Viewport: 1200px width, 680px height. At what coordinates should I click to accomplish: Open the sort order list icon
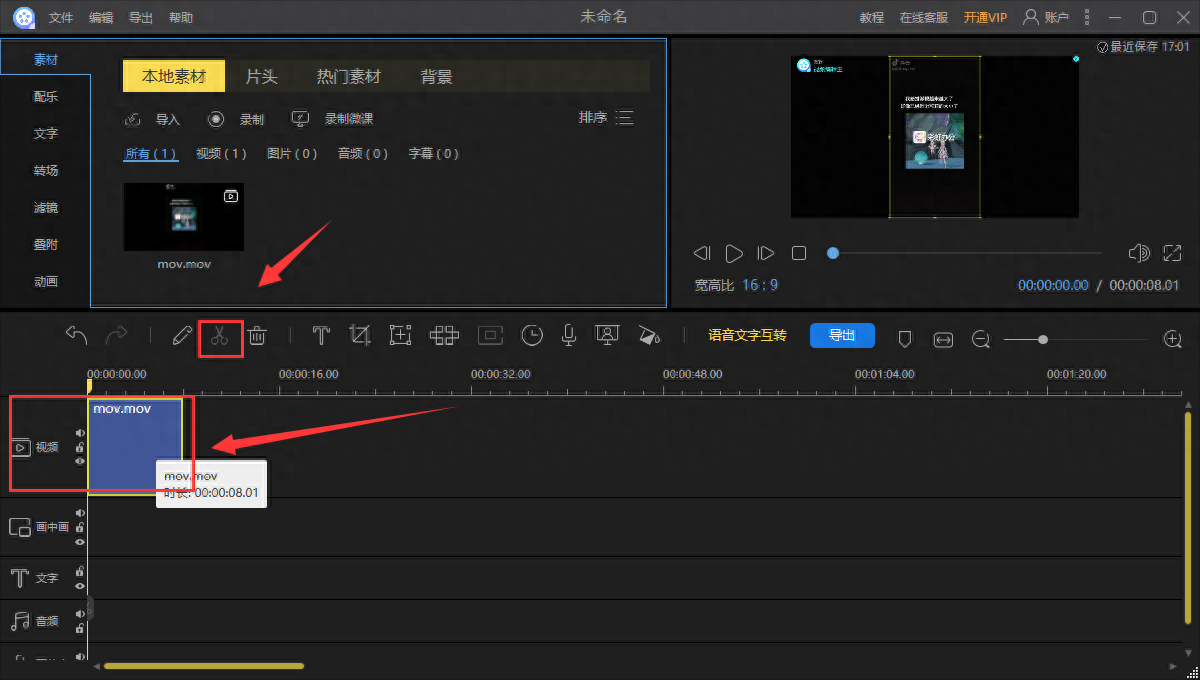625,118
